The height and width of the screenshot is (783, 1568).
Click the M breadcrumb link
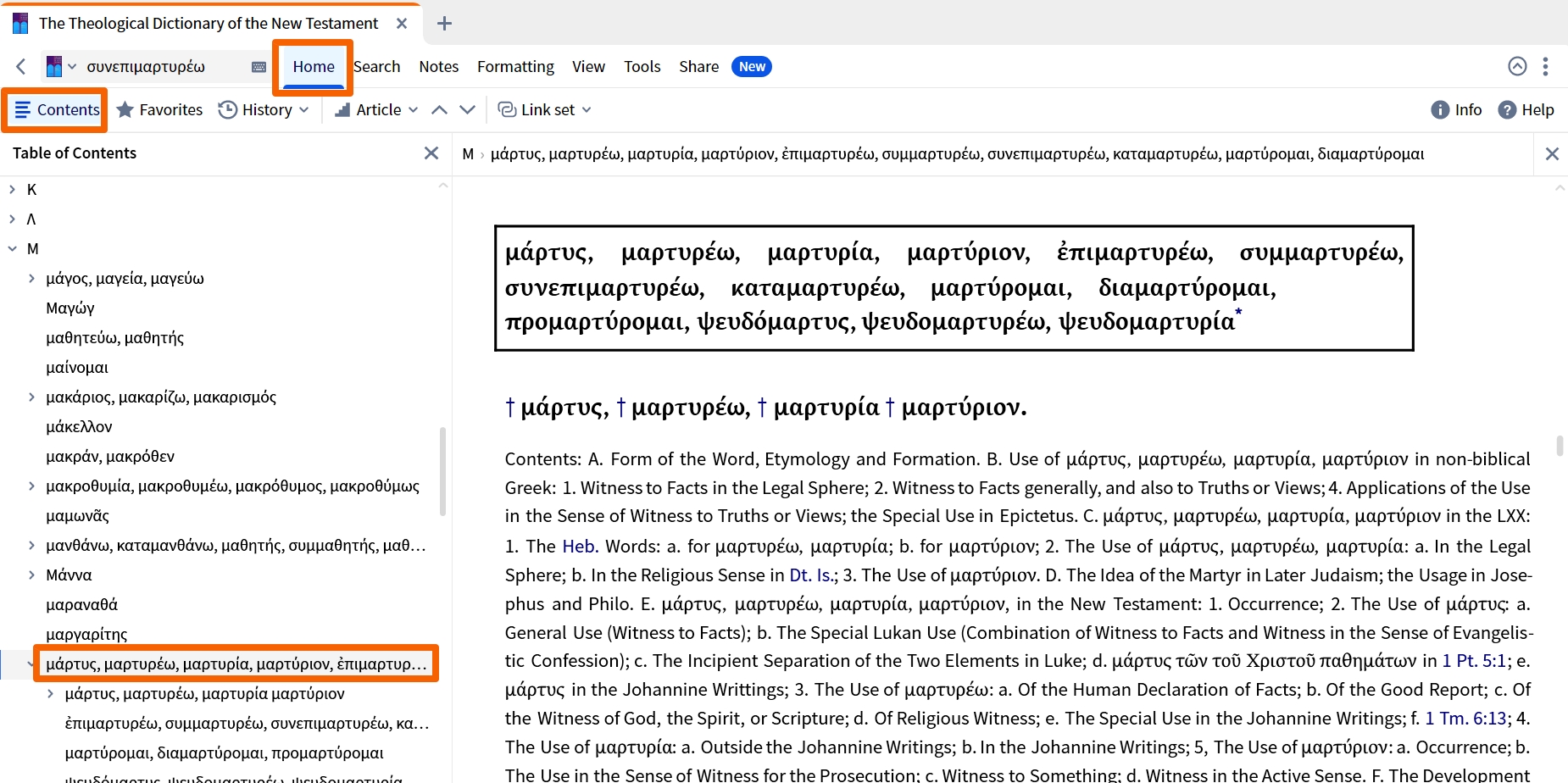pyautogui.click(x=468, y=153)
